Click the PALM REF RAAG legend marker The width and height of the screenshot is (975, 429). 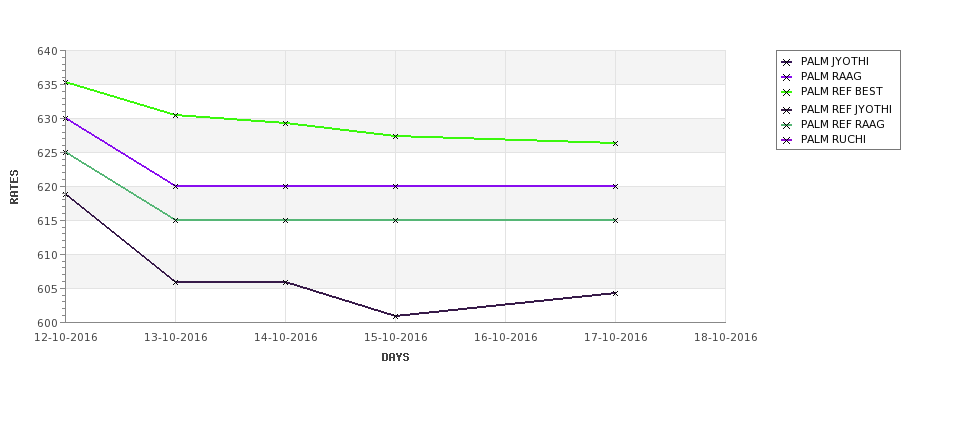[x=787, y=125]
